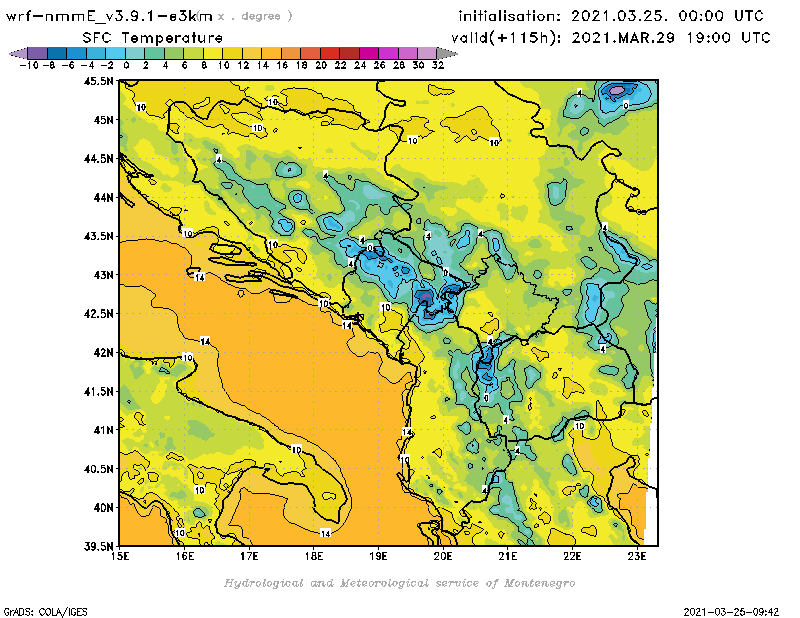Viewport: 800px width, 618px height.
Task: Click the 'GrADS: COLA/IGES' credit text
Action: click(45, 612)
